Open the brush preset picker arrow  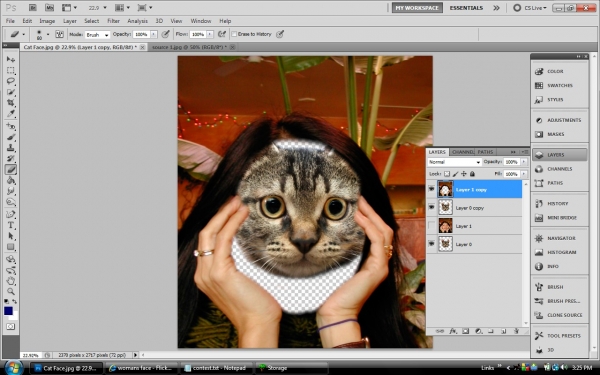tap(48, 34)
